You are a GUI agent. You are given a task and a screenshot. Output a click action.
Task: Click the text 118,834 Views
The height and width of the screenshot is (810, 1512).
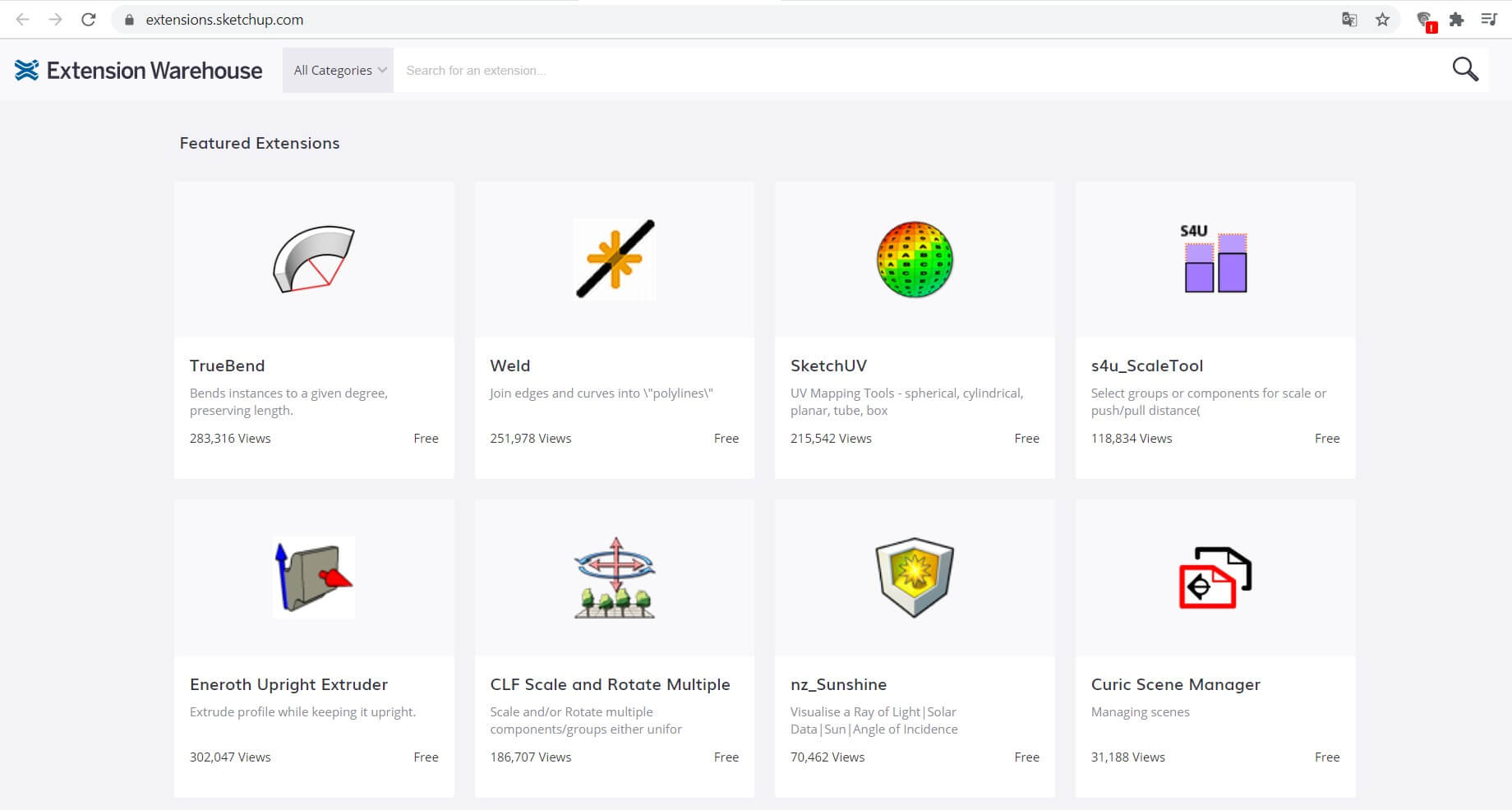tap(1132, 439)
